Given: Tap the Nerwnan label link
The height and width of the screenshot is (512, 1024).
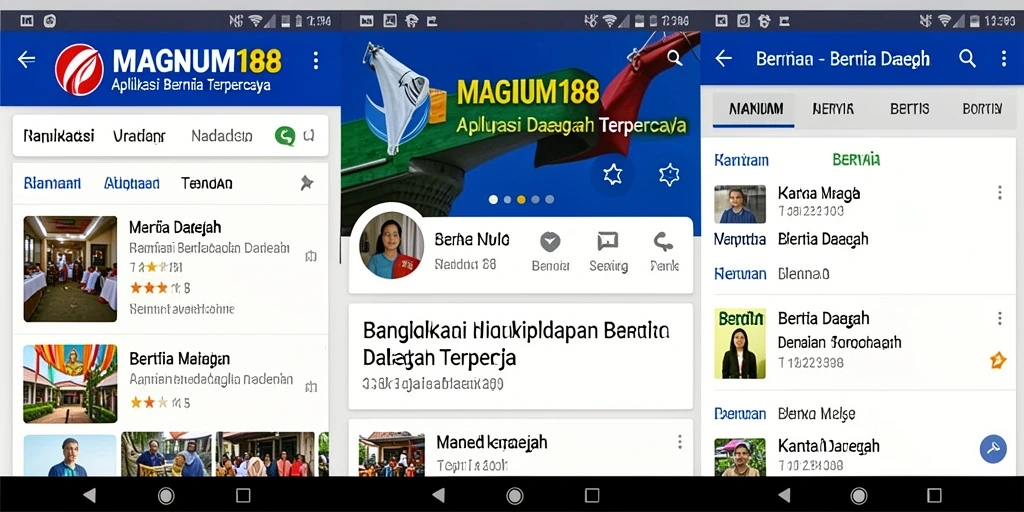Looking at the screenshot, I should 740,274.
